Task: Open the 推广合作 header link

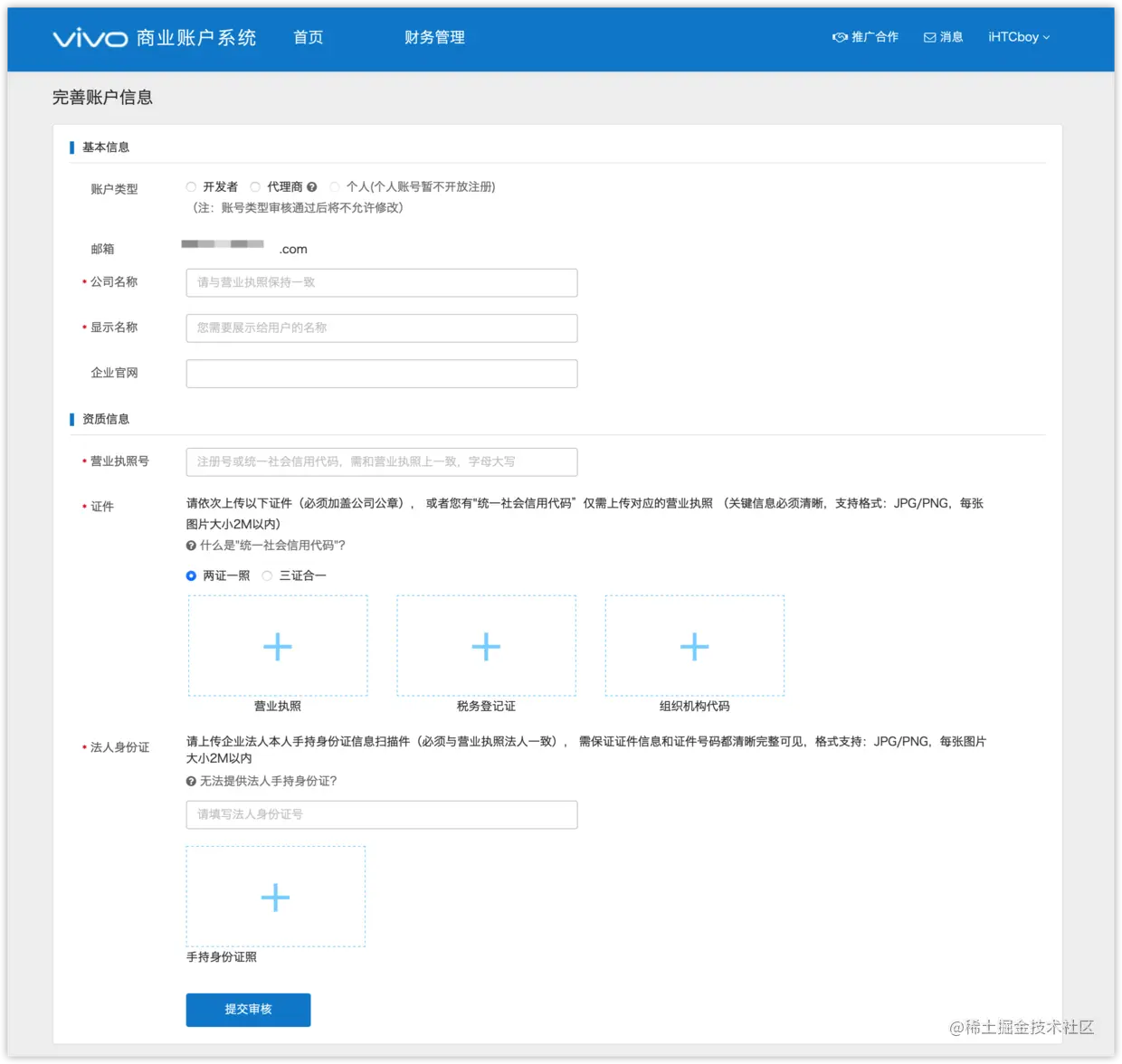Action: 865,37
